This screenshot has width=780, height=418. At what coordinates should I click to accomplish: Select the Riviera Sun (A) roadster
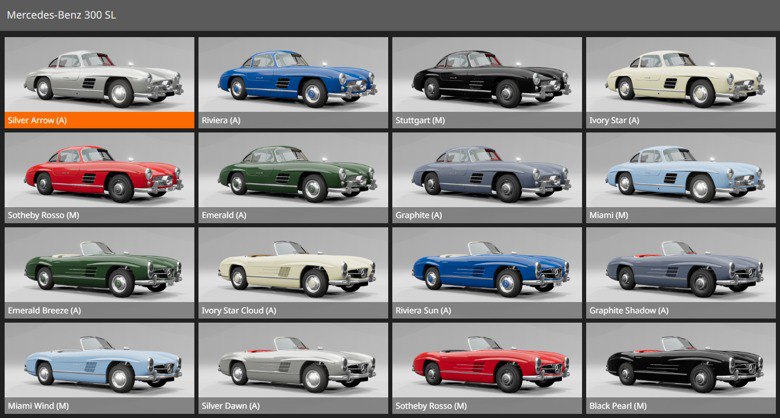[x=488, y=265]
